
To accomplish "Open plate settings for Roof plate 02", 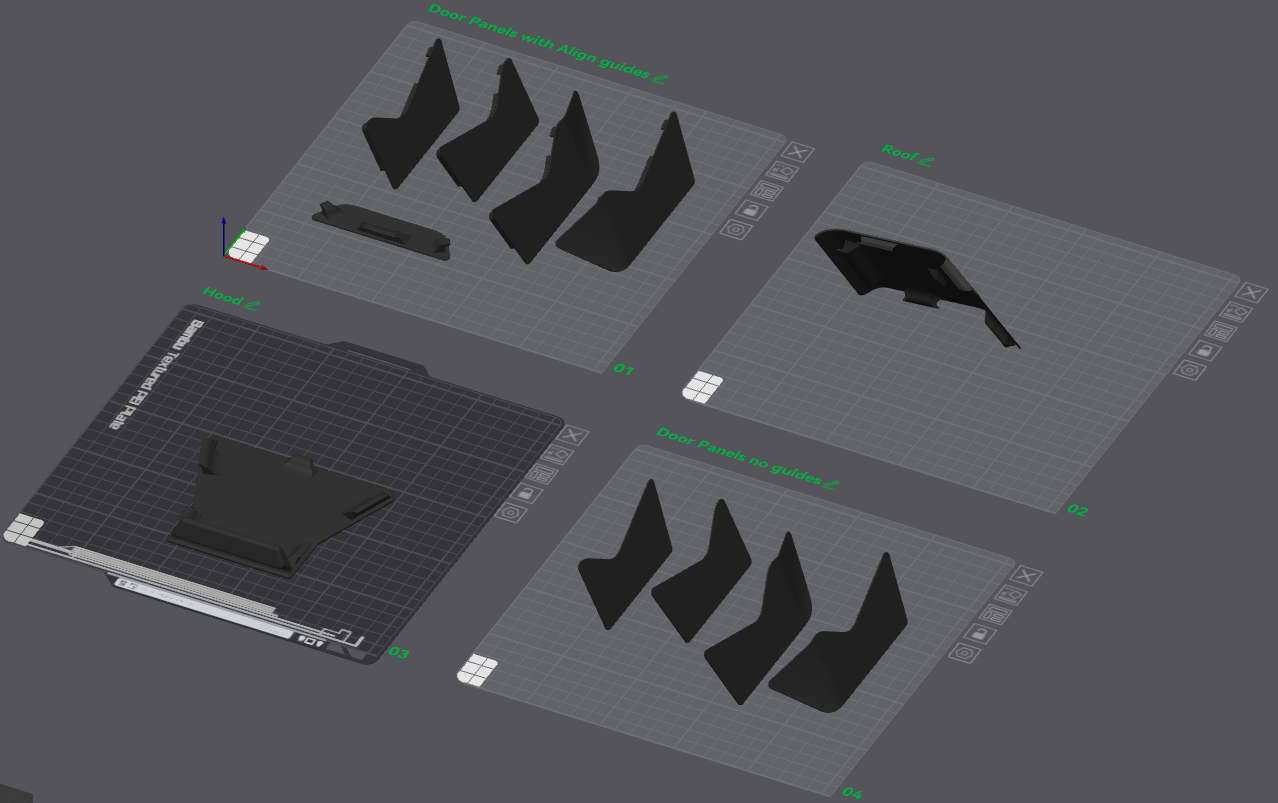I will click(1188, 369).
